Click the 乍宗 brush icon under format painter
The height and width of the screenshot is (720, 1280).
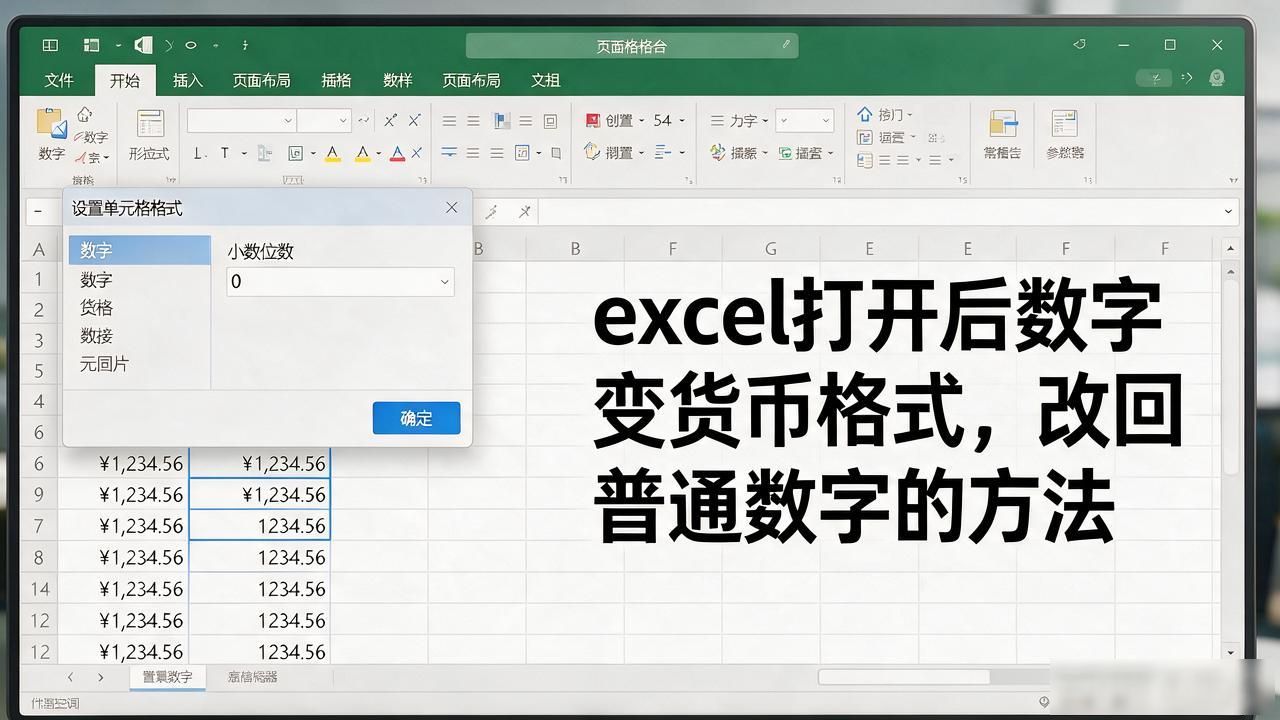pyautogui.click(x=80, y=157)
